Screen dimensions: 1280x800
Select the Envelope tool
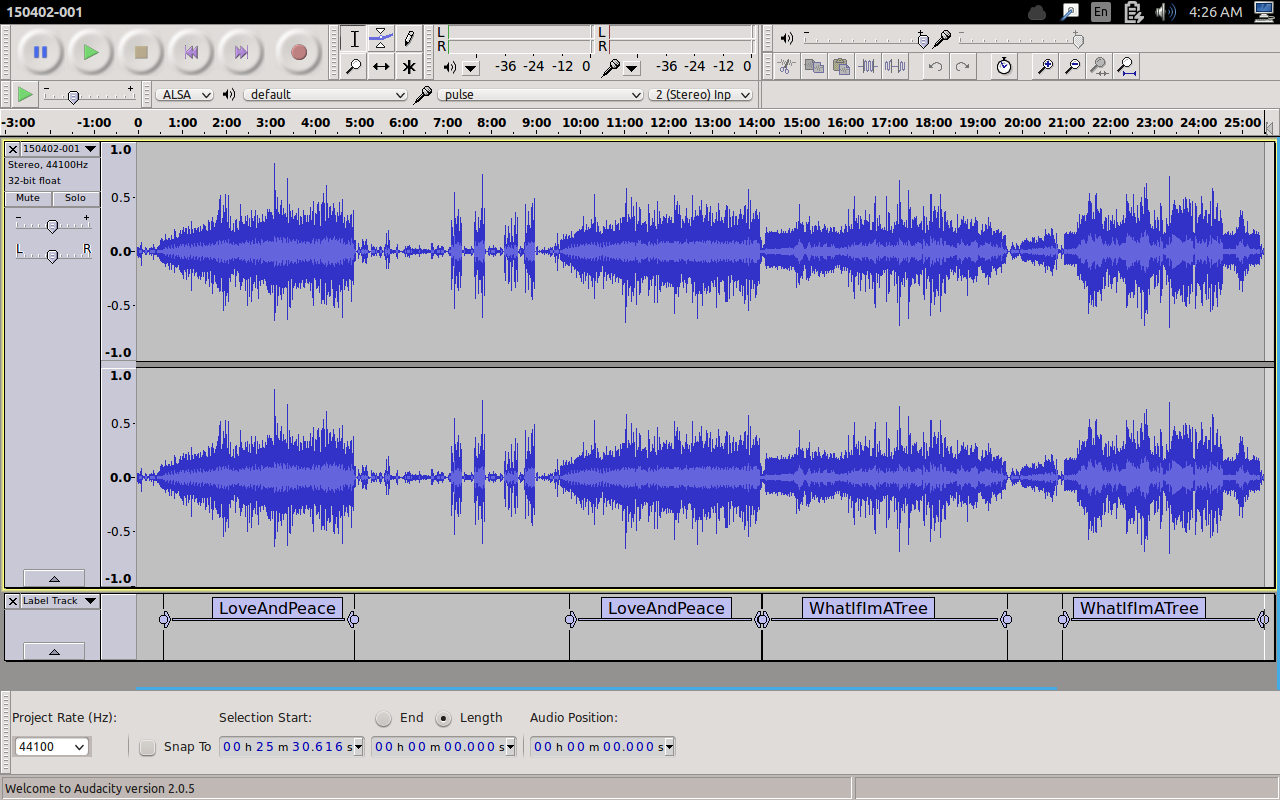tap(381, 39)
